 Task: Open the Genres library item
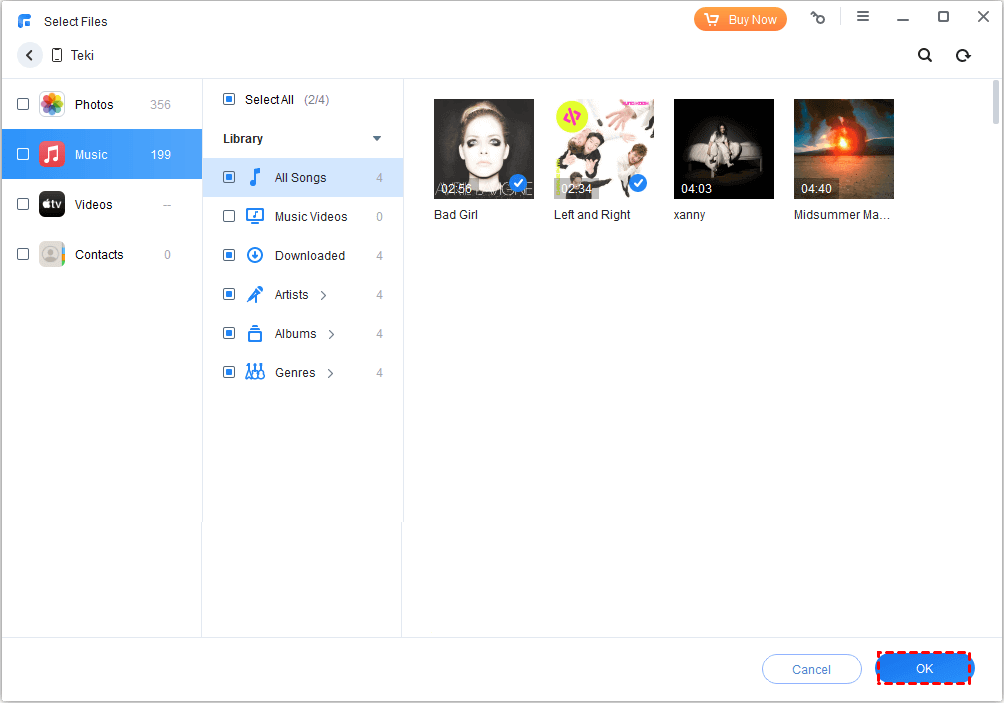tap(295, 373)
